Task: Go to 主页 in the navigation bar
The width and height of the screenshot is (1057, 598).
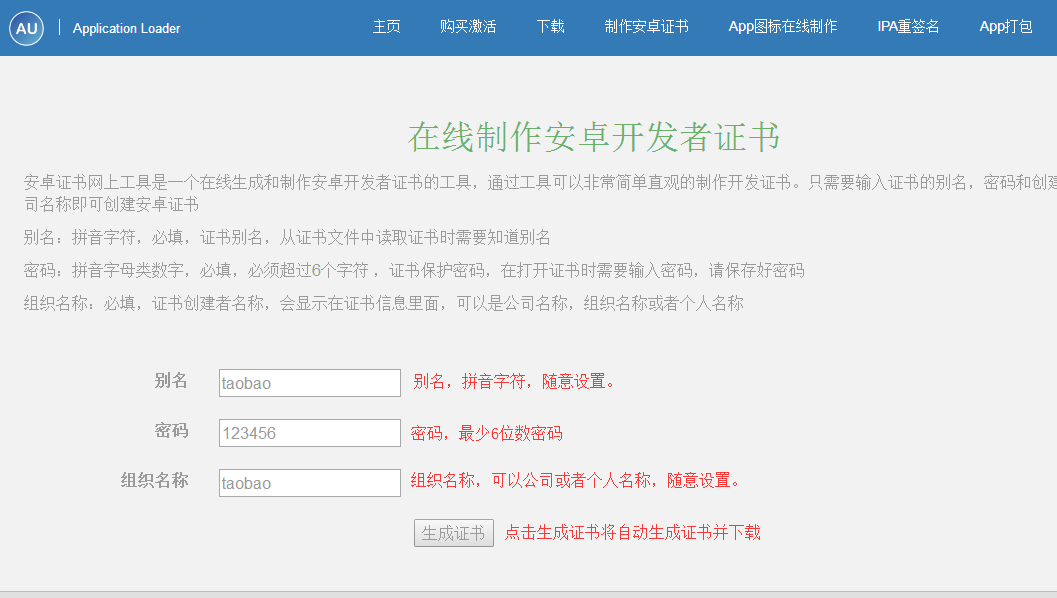Action: click(x=387, y=27)
